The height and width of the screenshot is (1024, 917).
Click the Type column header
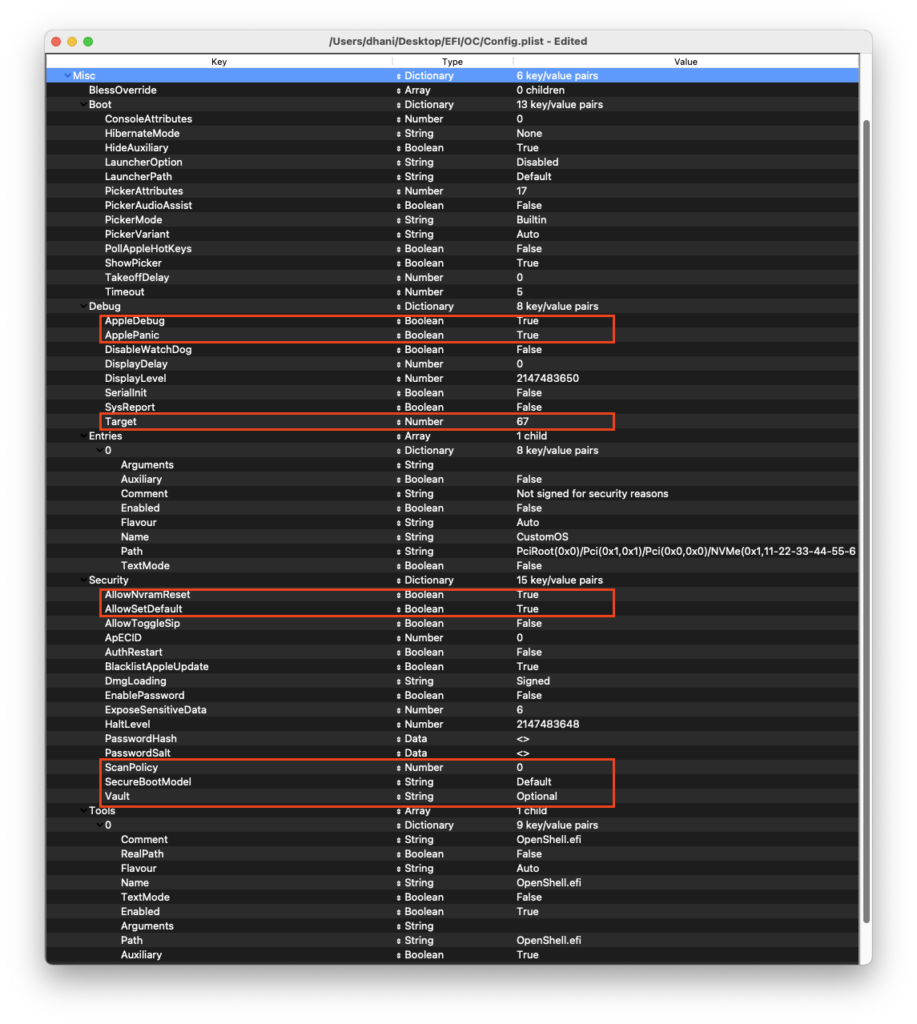(452, 61)
